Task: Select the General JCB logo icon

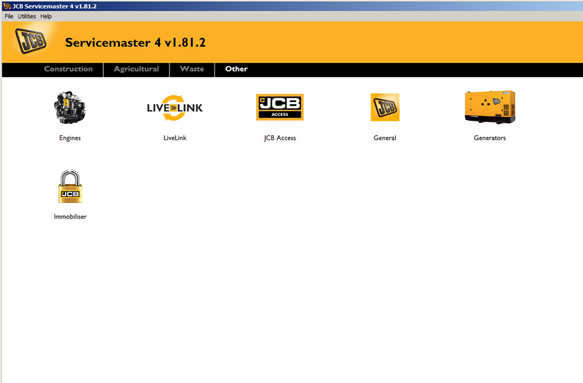Action: pos(385,107)
